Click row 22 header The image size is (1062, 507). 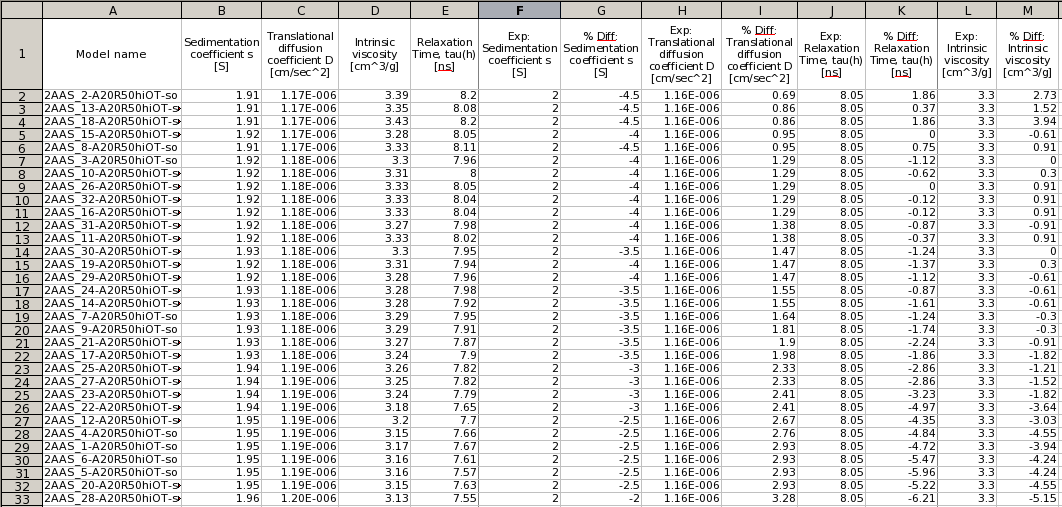tap(22, 356)
